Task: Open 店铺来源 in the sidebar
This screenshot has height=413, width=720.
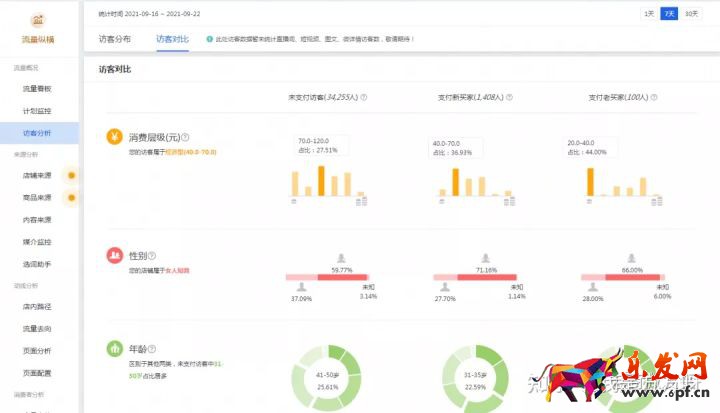Action: click(x=37, y=175)
